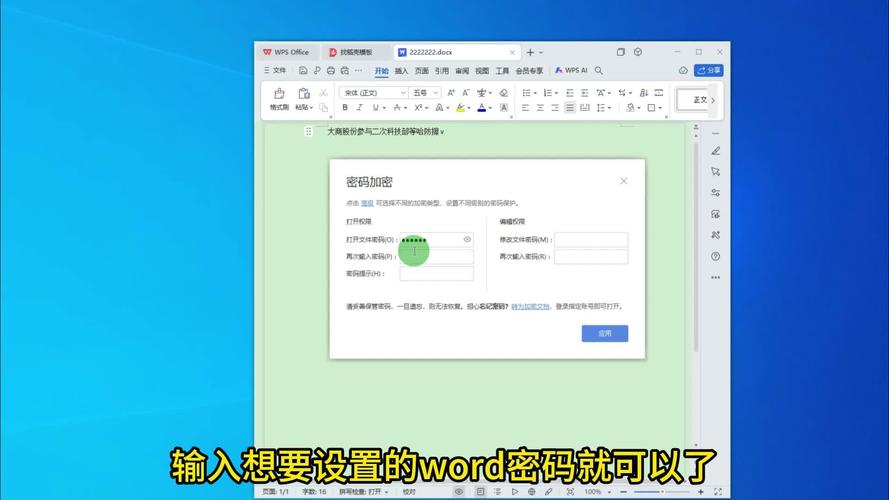Click the web layout globe icon in status bar
The height and width of the screenshot is (500, 889).
coord(531,491)
